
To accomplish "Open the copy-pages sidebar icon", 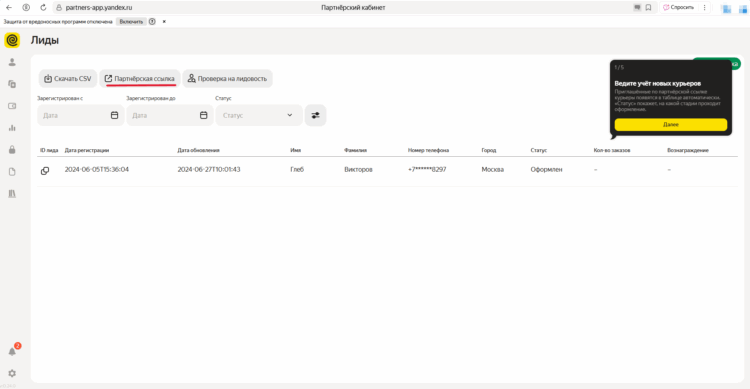I will click(12, 84).
